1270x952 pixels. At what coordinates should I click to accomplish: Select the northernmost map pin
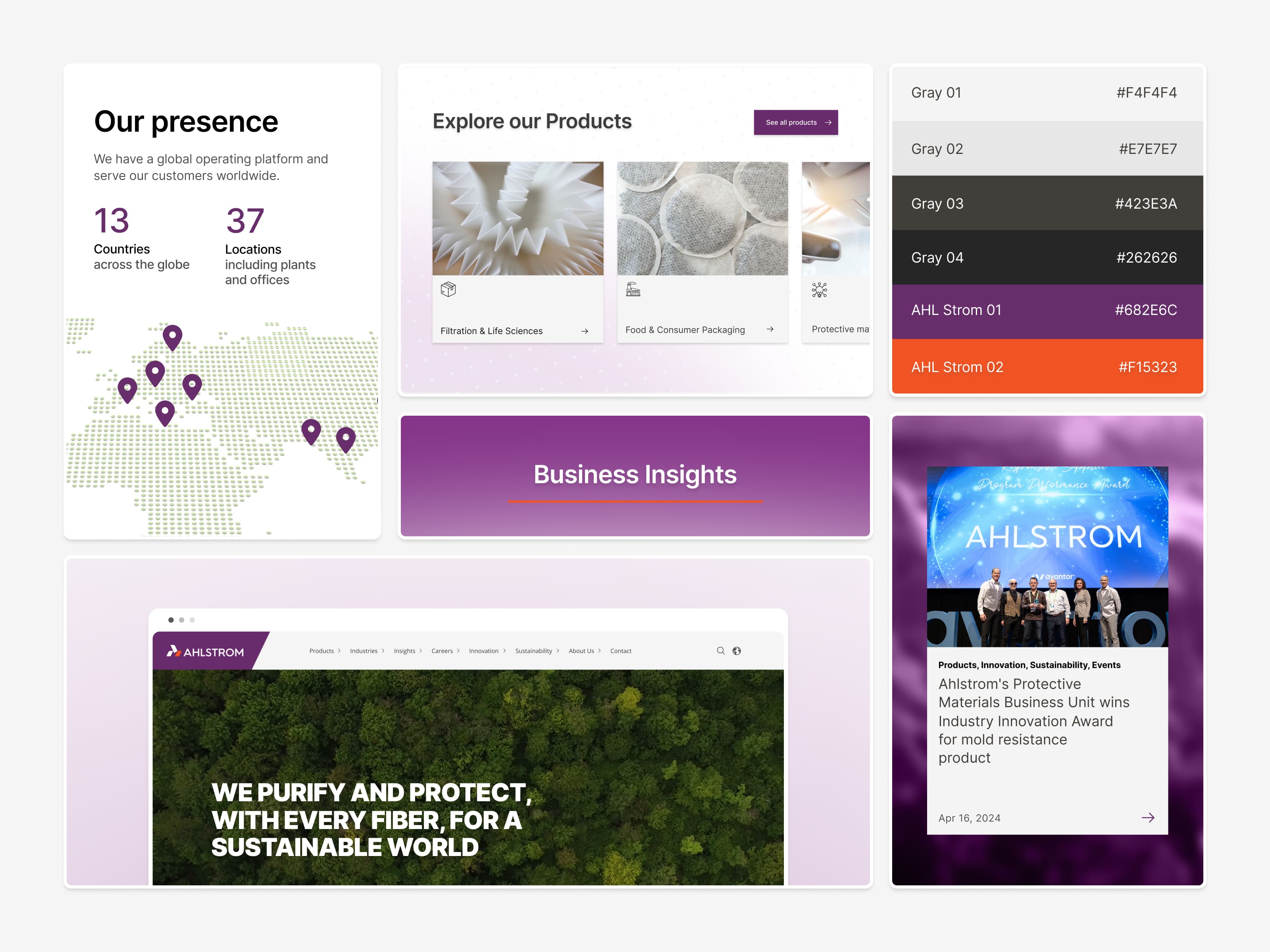(172, 338)
